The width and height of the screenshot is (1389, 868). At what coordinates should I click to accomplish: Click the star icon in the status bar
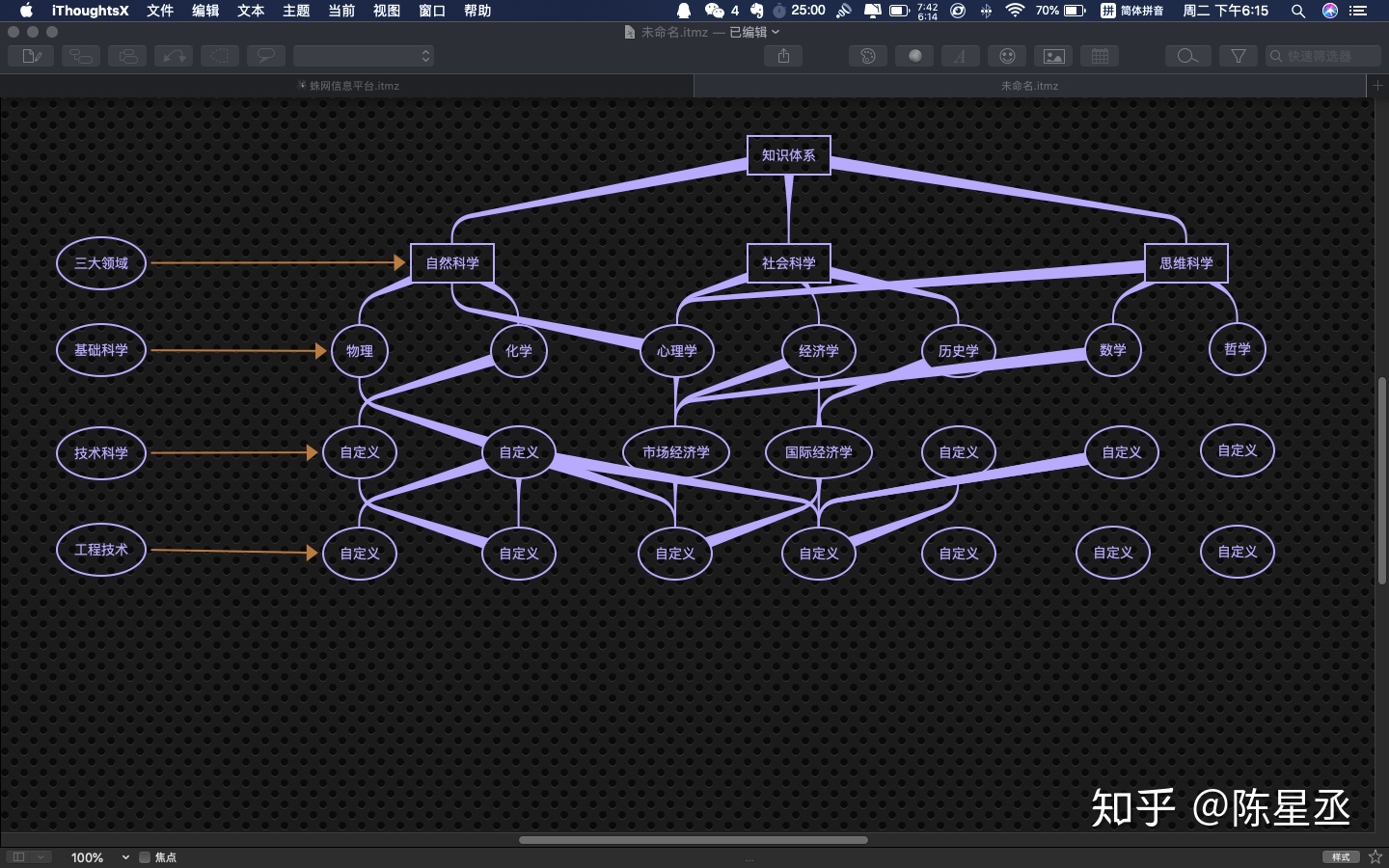[x=1375, y=856]
